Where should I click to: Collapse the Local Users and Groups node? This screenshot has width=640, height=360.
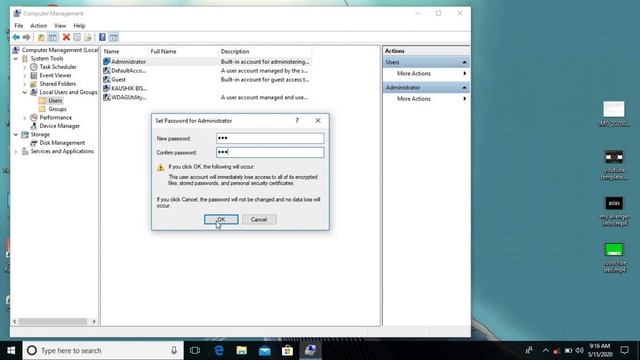(x=24, y=93)
